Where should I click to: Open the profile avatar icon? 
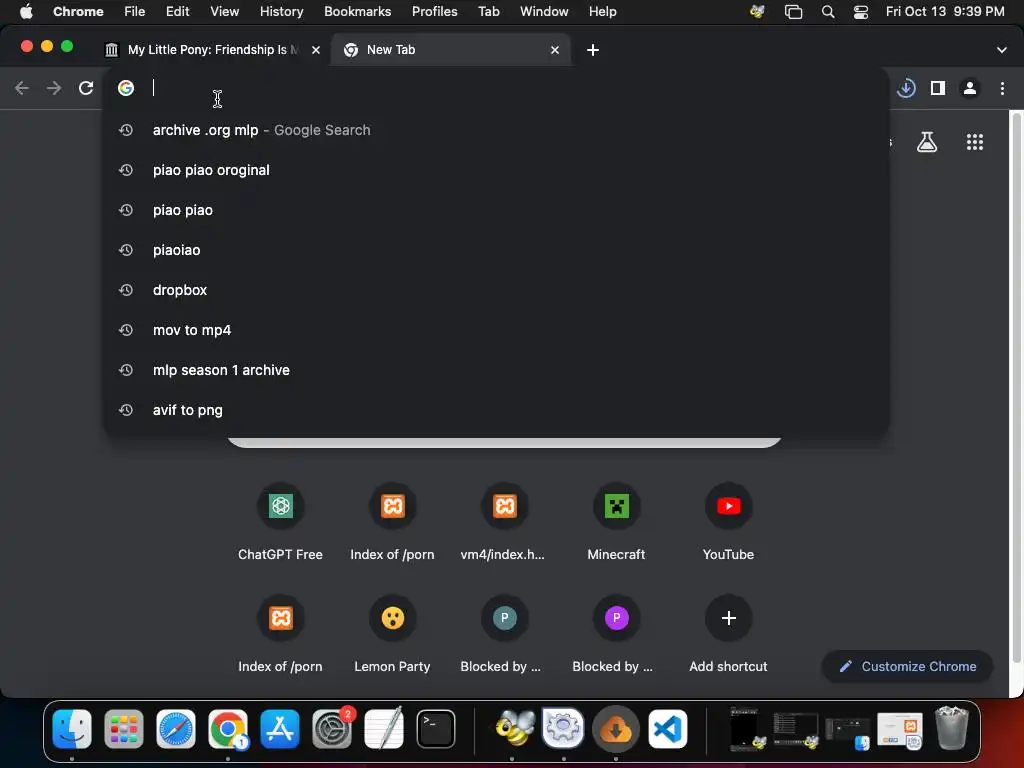[970, 88]
